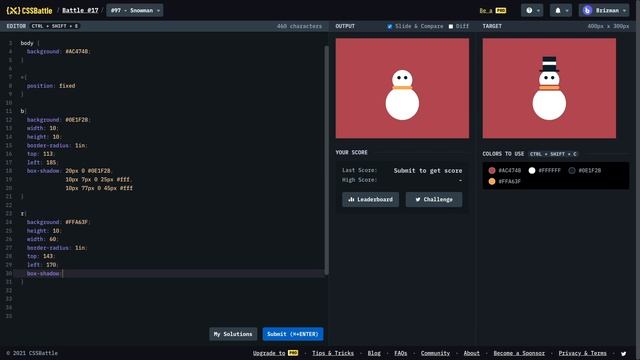Expand the Brizman account dropdown
This screenshot has width=640, height=360.
pyautogui.click(x=604, y=11)
